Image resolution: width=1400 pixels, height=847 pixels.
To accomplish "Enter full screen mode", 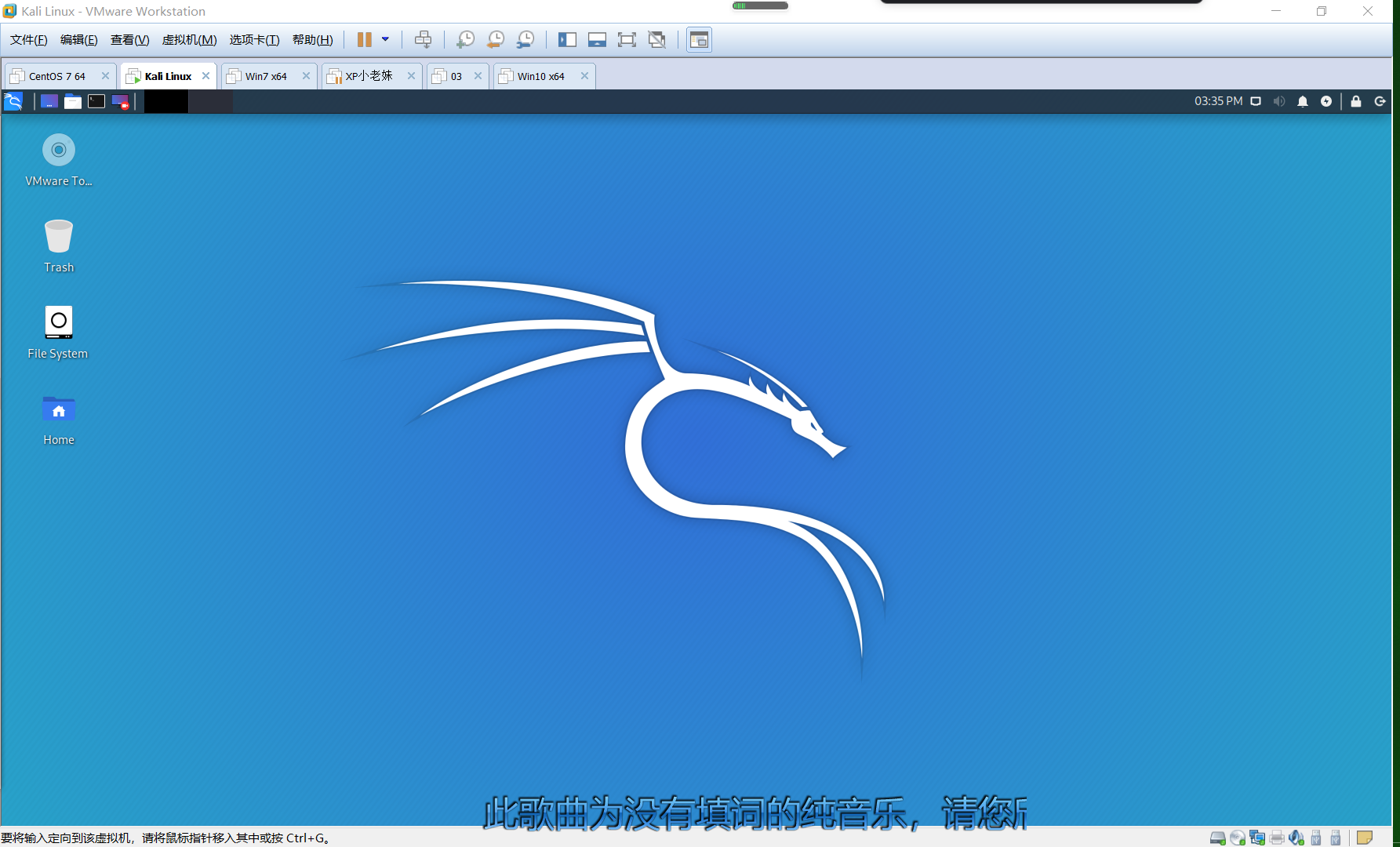I will coord(627,39).
